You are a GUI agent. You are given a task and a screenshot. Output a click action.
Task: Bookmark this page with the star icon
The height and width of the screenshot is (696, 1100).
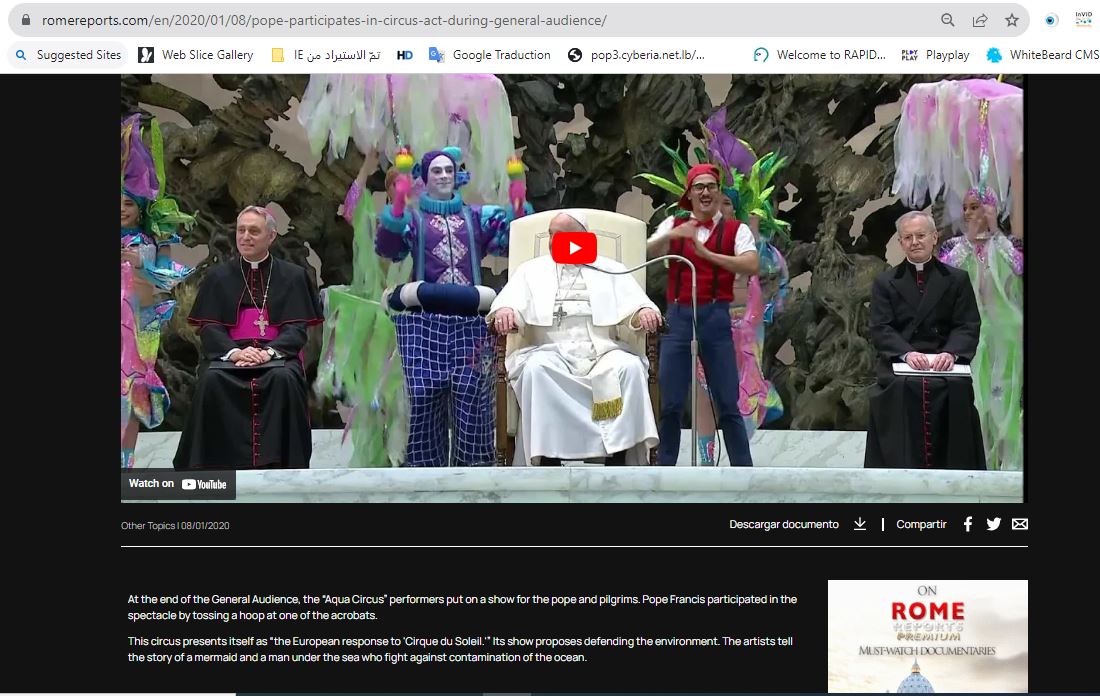pyautogui.click(x=1011, y=20)
